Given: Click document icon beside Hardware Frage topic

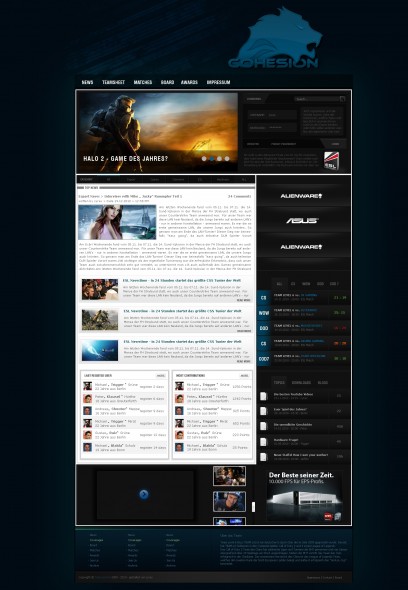Looking at the screenshot, I should [263, 442].
